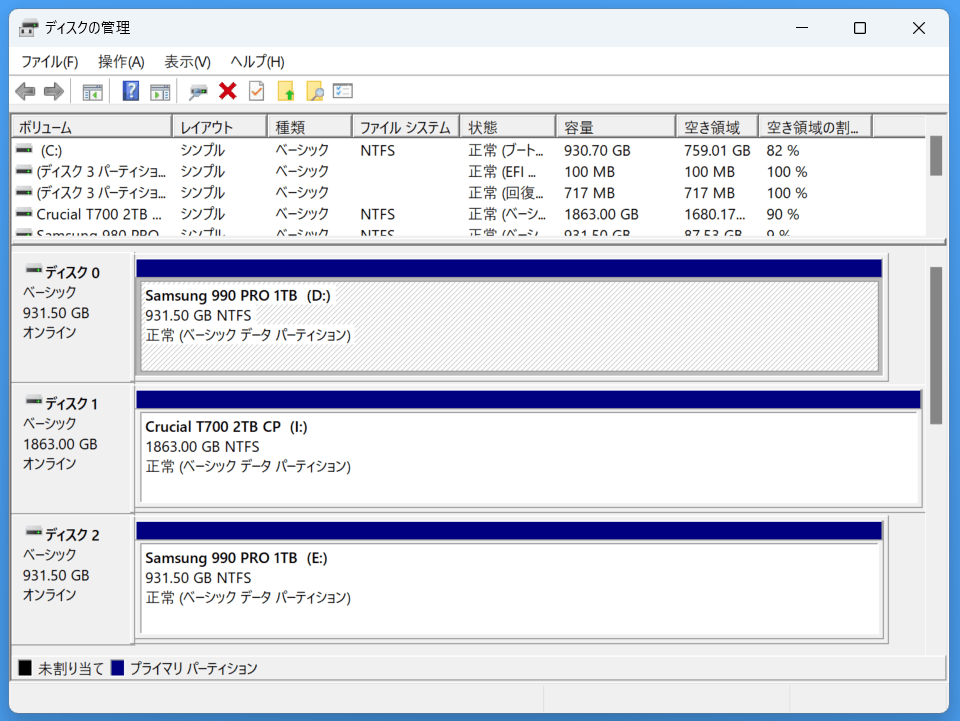
Task: Click the properties checkmark page icon
Action: click(257, 91)
